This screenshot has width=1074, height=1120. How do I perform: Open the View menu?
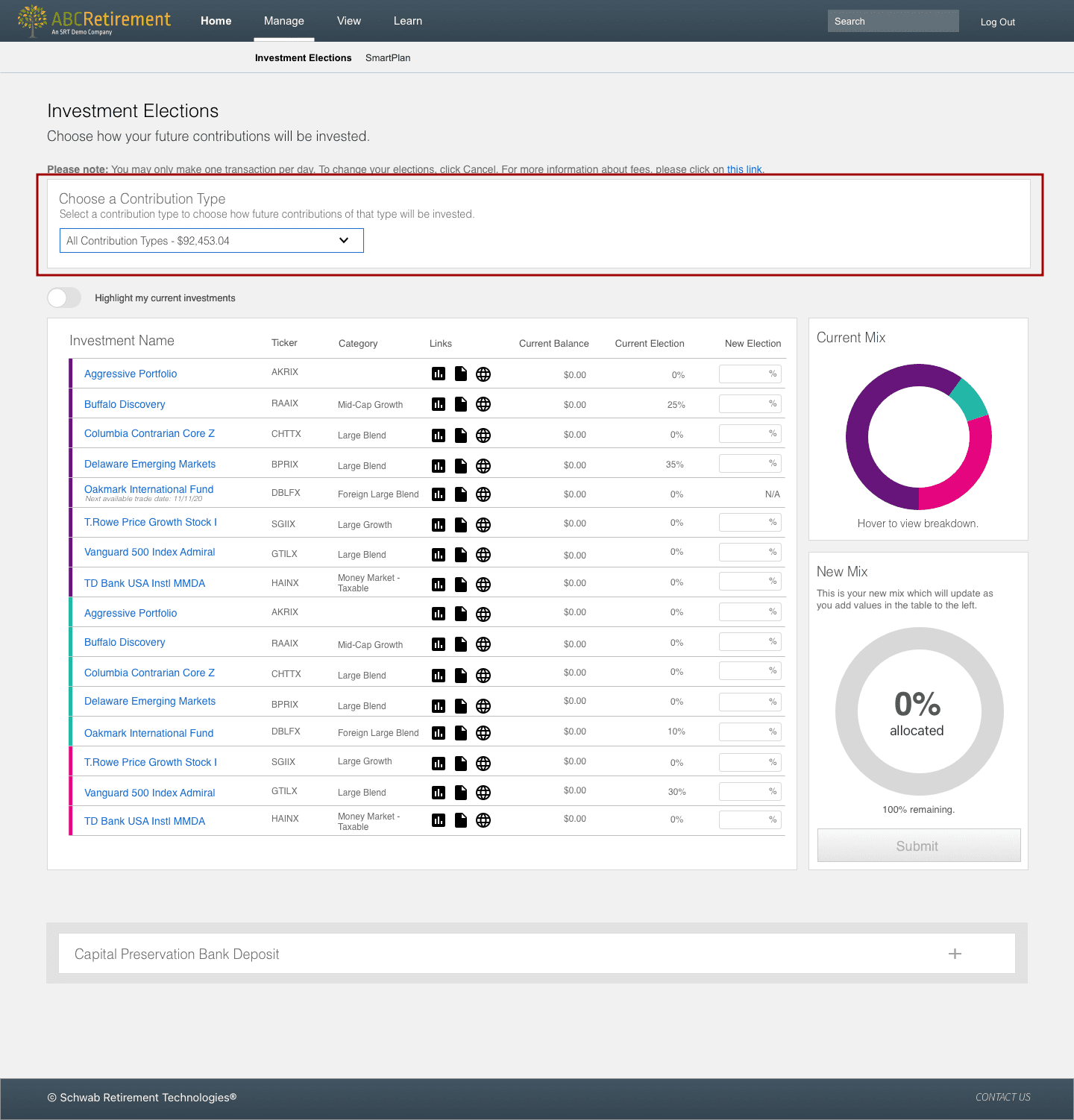click(x=349, y=21)
